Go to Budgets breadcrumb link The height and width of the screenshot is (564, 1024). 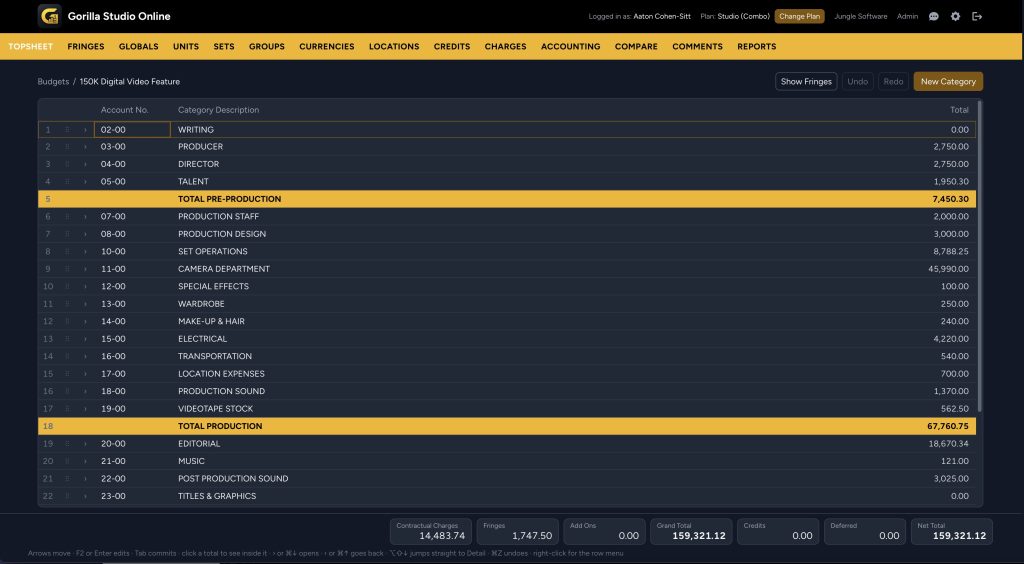point(53,82)
